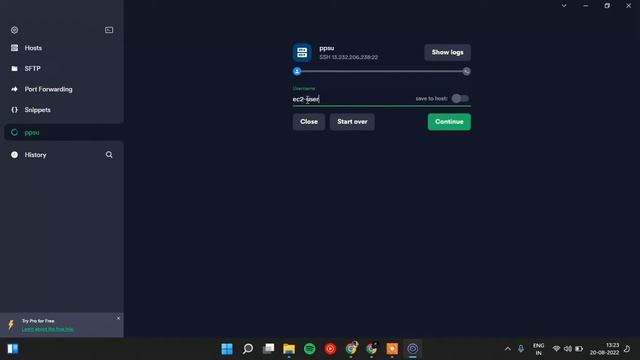Open the widgets icon at taskbar left
The height and width of the screenshot is (360, 640).
click(13, 349)
